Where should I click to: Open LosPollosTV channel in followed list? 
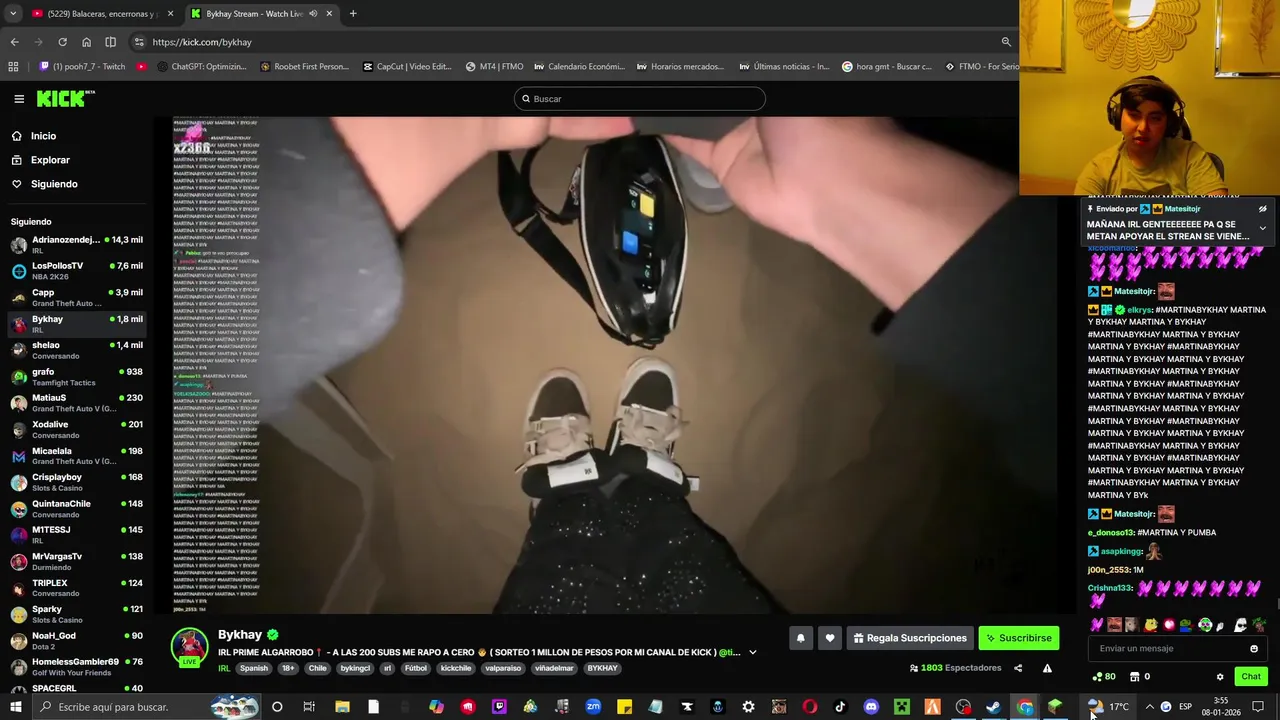(x=76, y=271)
